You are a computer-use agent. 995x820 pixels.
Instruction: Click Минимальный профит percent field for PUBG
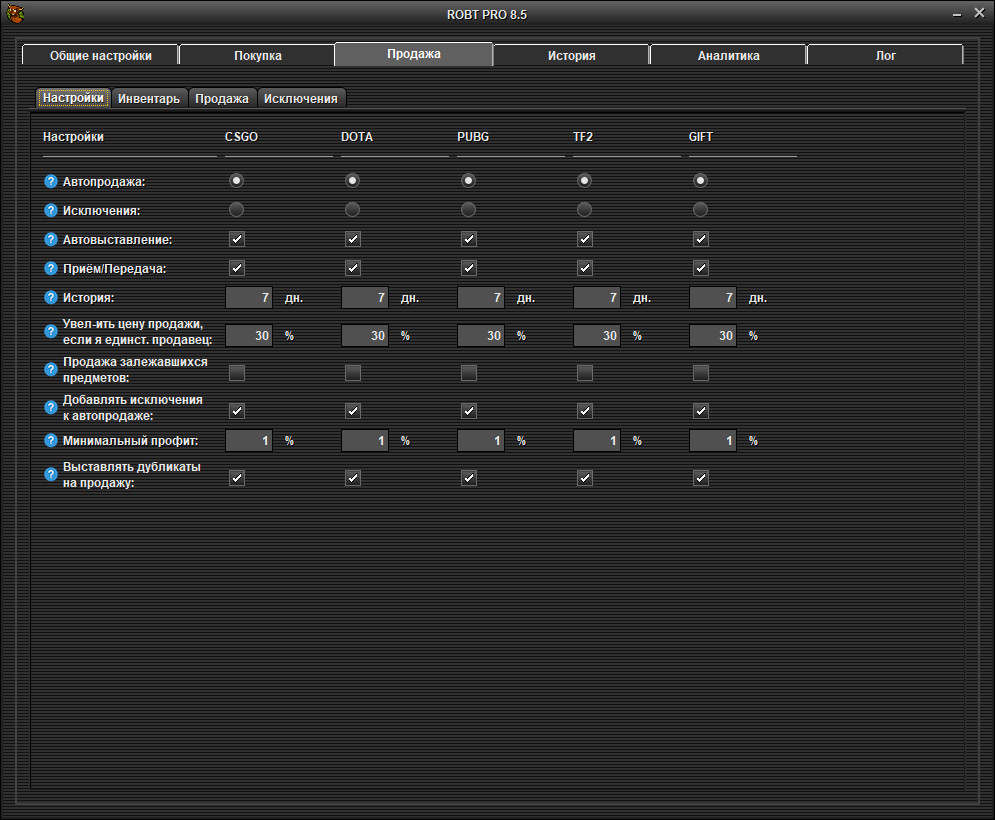point(482,440)
